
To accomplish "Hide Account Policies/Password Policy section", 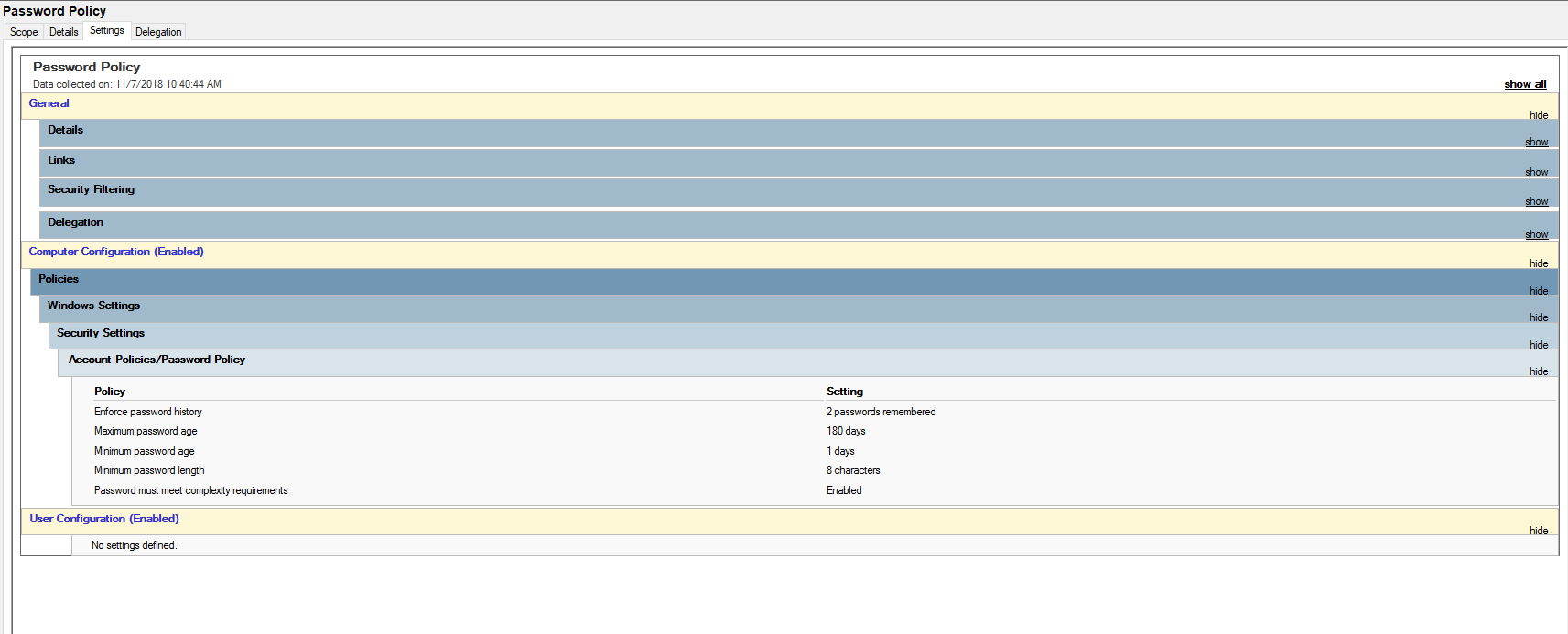I will coord(1538,371).
